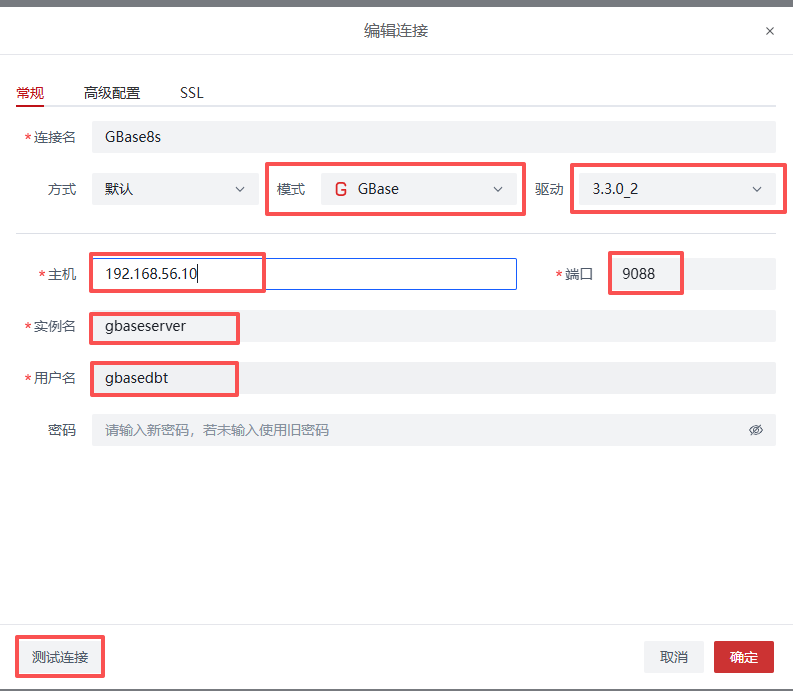The height and width of the screenshot is (691, 793).
Task: Click the 主机 field with 192.168.56.10
Action: coord(304,274)
